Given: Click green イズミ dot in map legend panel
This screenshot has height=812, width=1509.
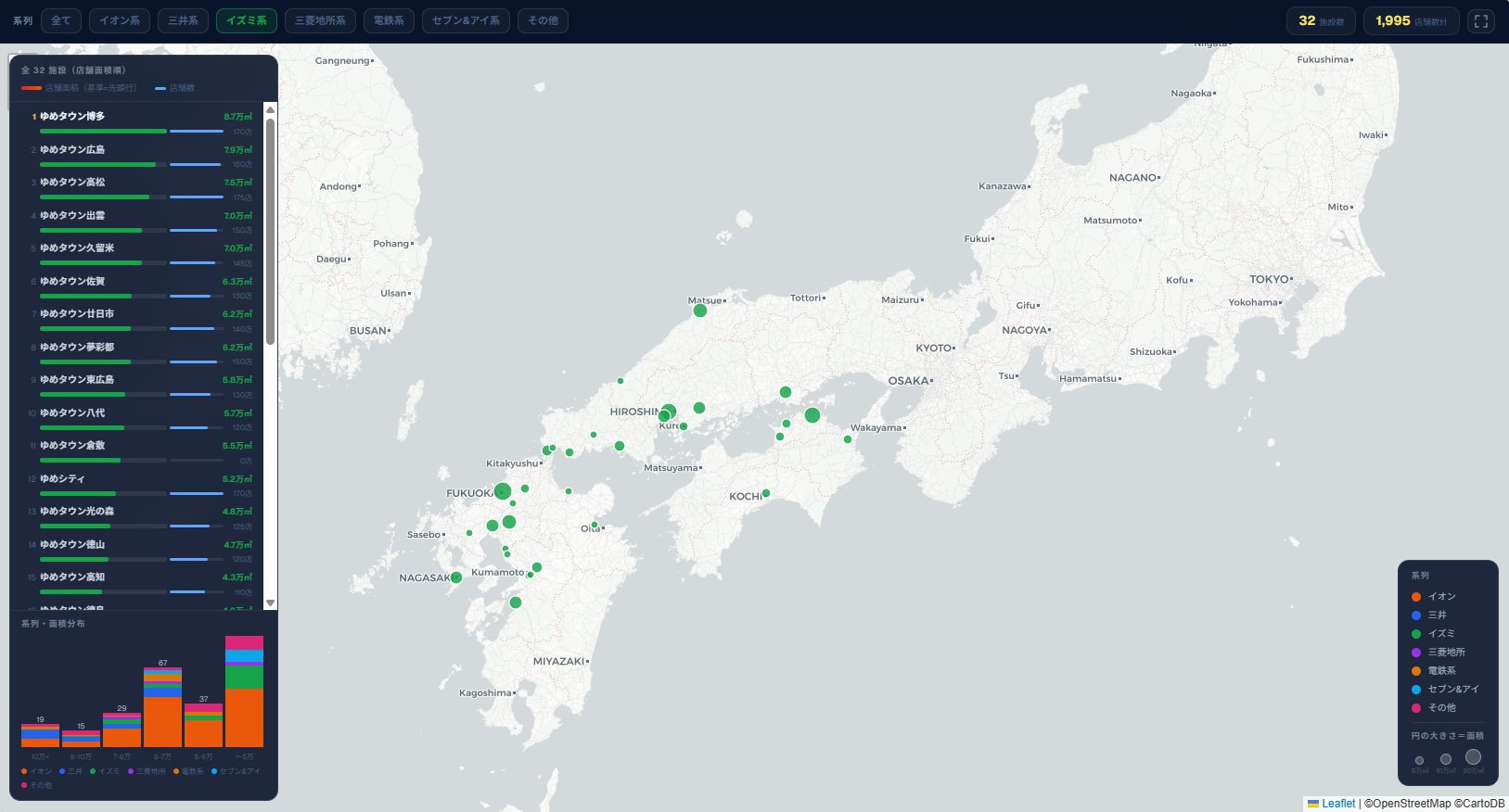Looking at the screenshot, I should coord(1416,634).
